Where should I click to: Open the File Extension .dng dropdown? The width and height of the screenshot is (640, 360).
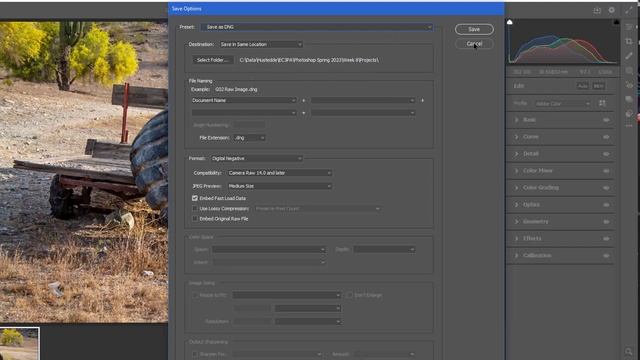249,138
